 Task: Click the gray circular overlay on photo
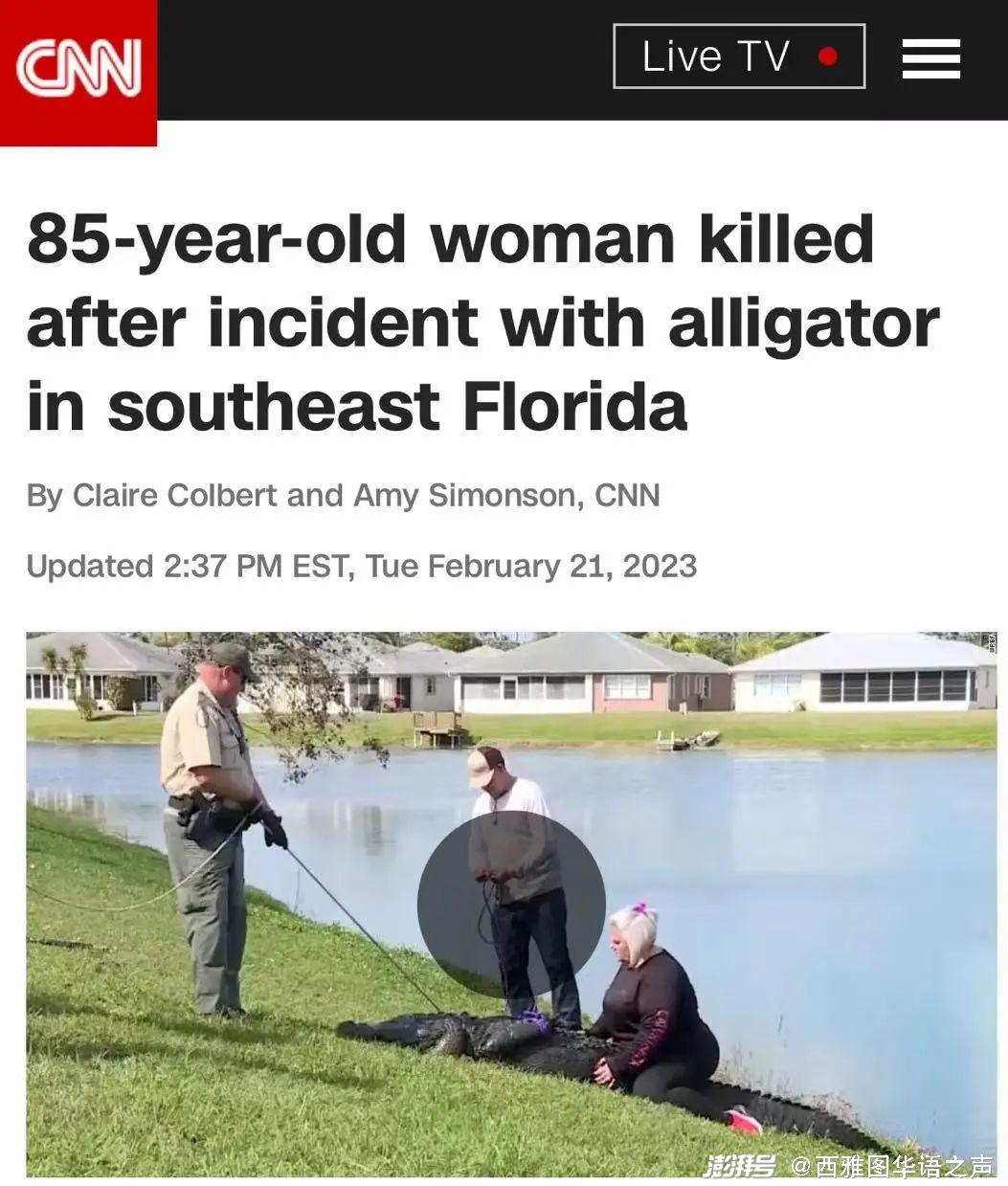pyautogui.click(x=511, y=906)
